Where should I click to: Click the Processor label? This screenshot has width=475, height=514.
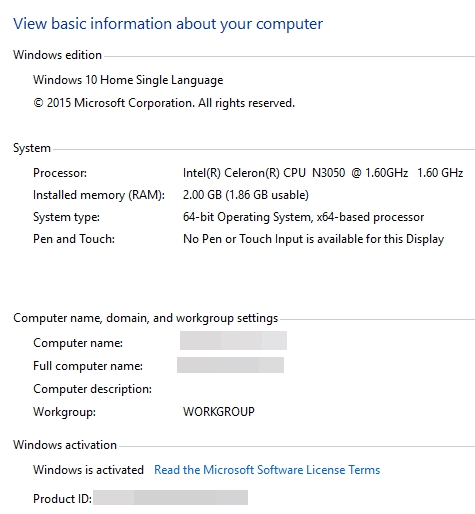[x=60, y=173]
